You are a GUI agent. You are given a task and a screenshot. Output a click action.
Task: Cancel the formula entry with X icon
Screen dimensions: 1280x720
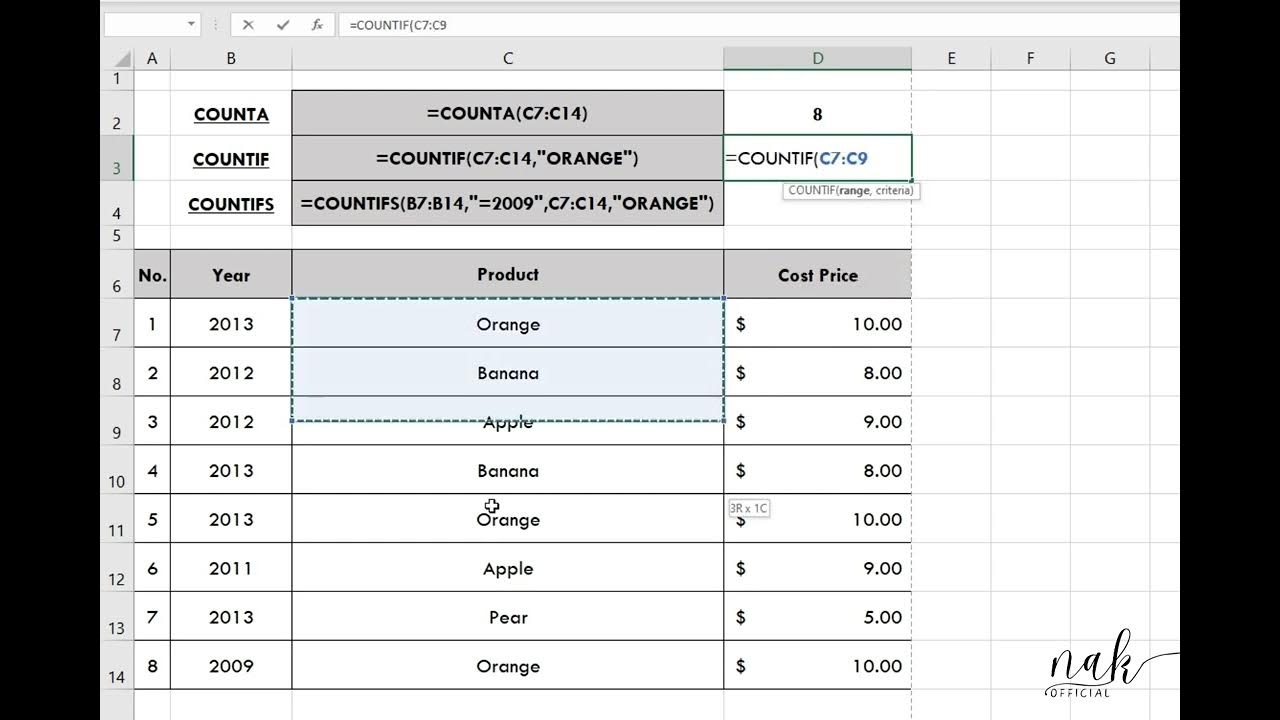pyautogui.click(x=248, y=25)
